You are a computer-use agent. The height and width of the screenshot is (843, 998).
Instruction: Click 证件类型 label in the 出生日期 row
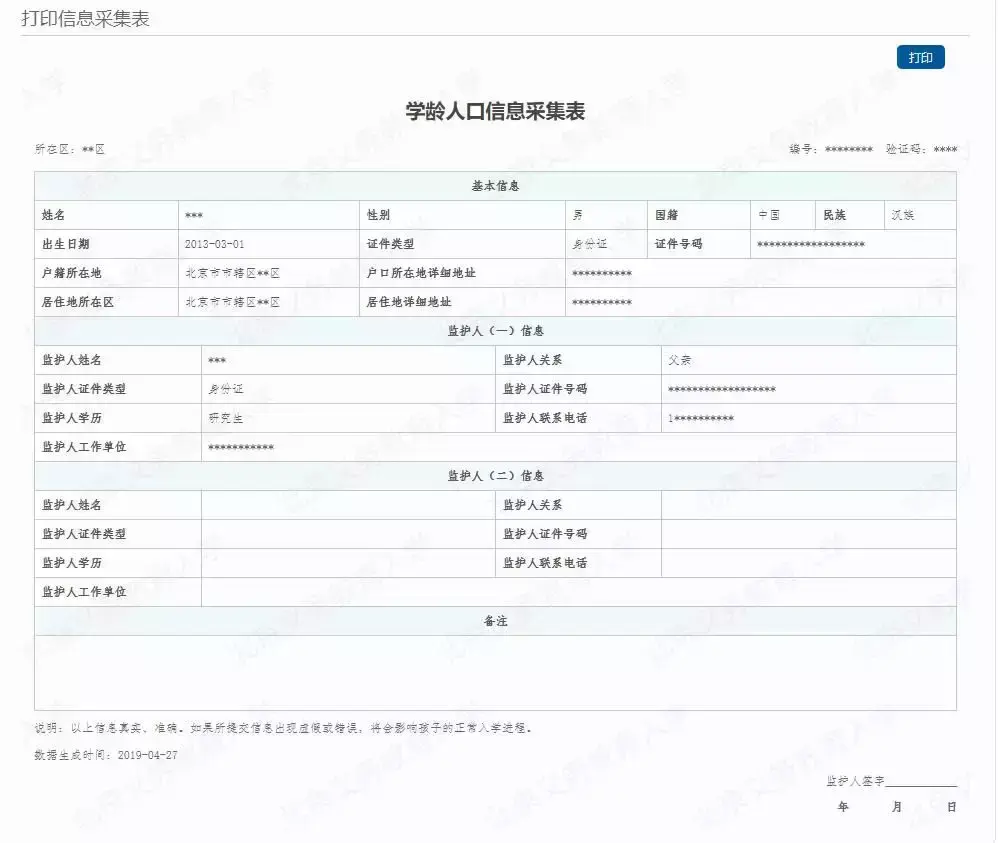click(390, 244)
